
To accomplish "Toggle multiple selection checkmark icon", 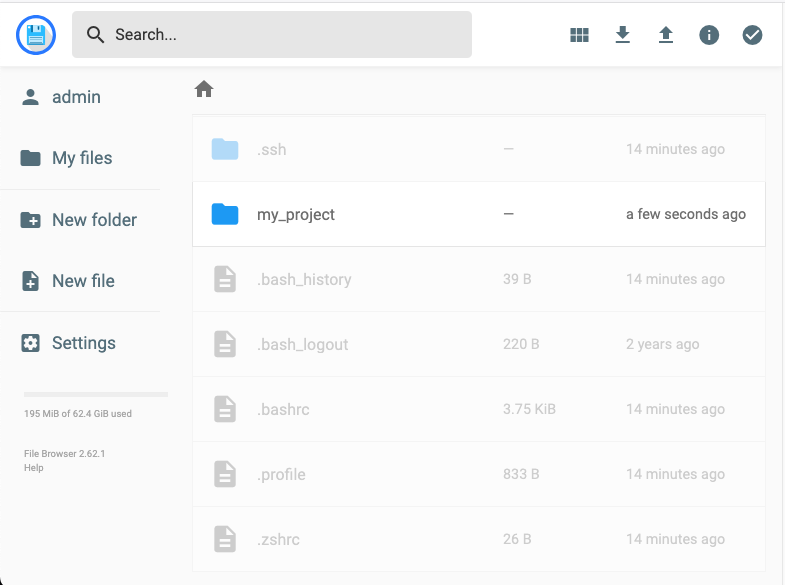I will (x=752, y=35).
